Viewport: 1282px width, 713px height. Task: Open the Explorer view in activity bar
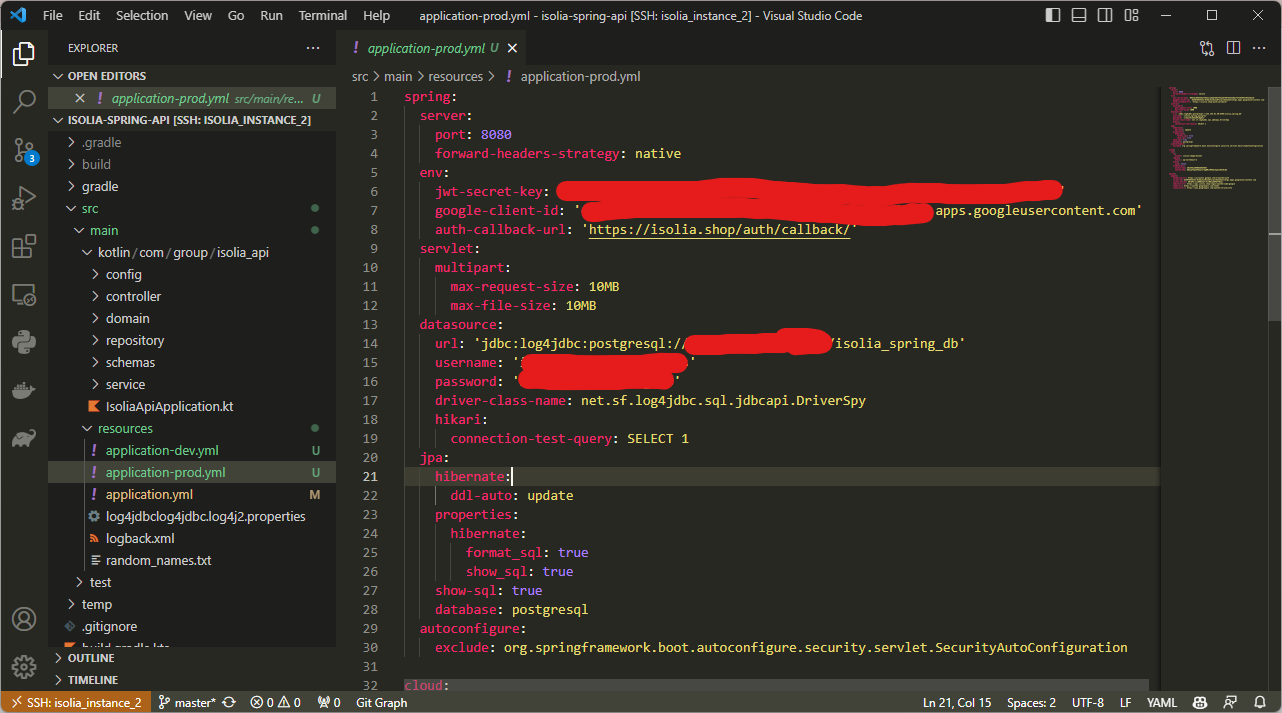24,54
